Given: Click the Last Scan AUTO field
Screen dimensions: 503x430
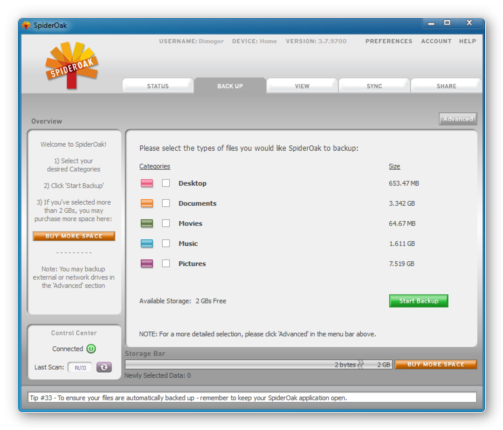Looking at the screenshot, I should click(x=80, y=367).
